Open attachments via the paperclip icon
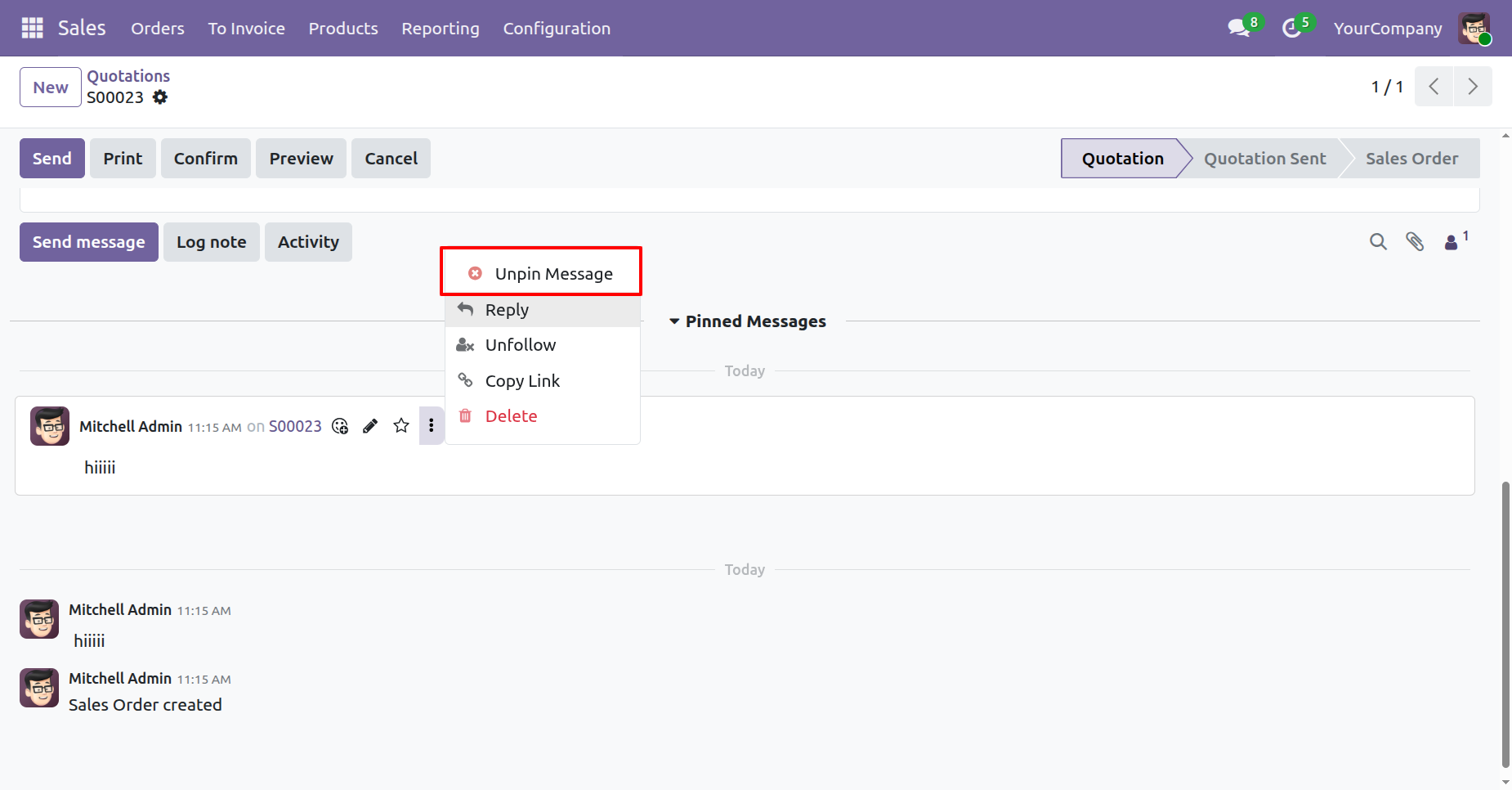Screen dimensions: 1512x790 click(x=1415, y=241)
